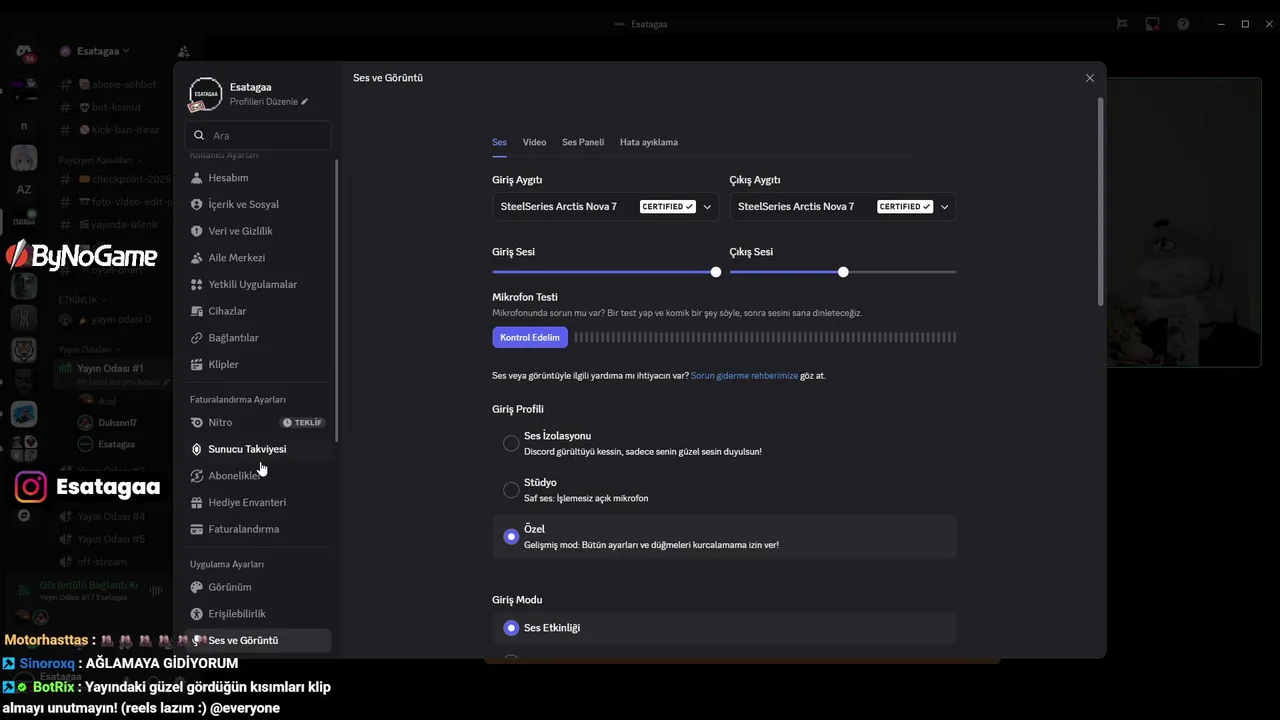
Task: Open the inbox icon in title bar
Action: pyautogui.click(x=1153, y=24)
